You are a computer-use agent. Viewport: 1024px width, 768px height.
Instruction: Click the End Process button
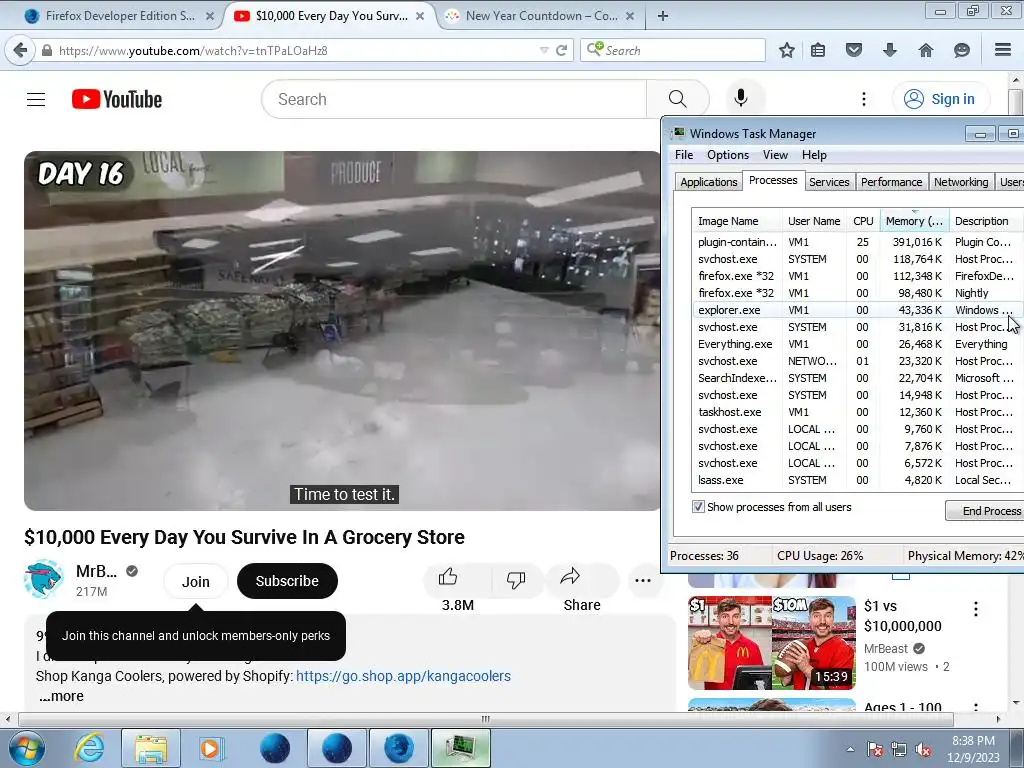coord(987,511)
